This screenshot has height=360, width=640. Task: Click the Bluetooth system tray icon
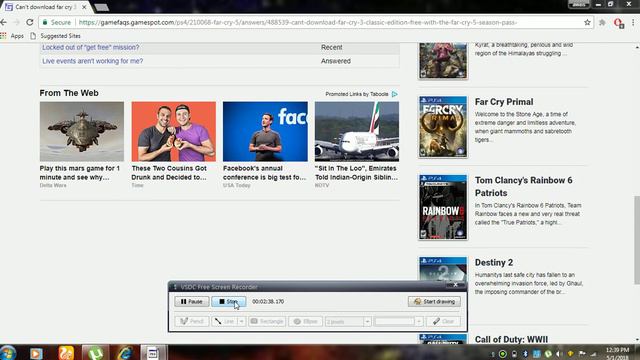[x=525, y=354]
